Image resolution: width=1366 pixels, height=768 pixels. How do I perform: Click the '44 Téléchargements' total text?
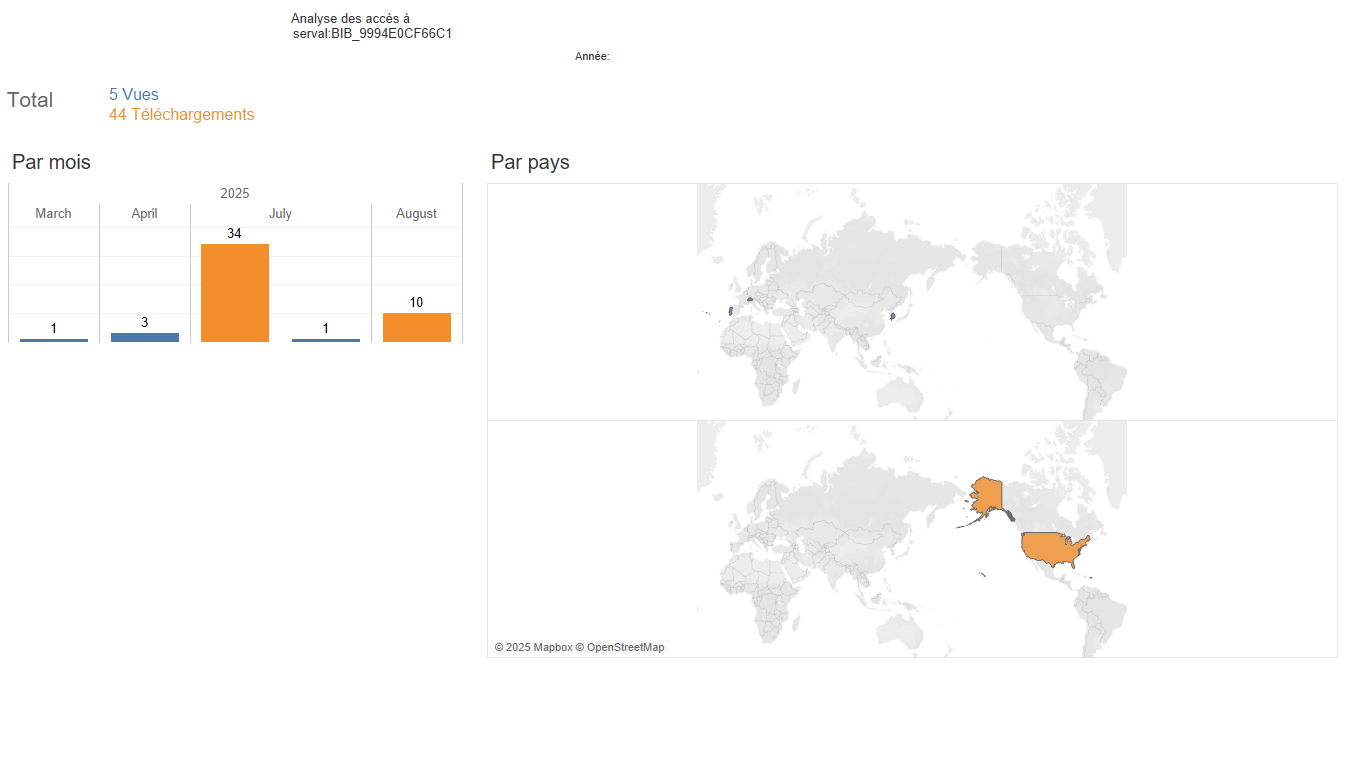(182, 115)
